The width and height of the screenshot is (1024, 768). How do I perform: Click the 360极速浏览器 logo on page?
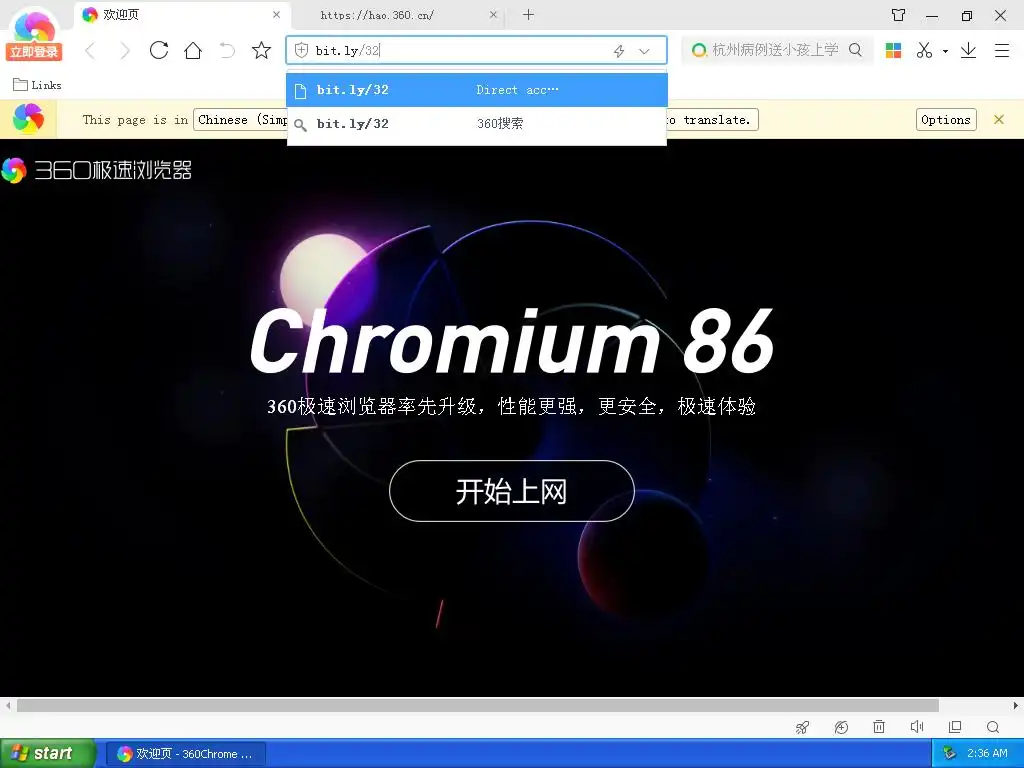tap(97, 170)
